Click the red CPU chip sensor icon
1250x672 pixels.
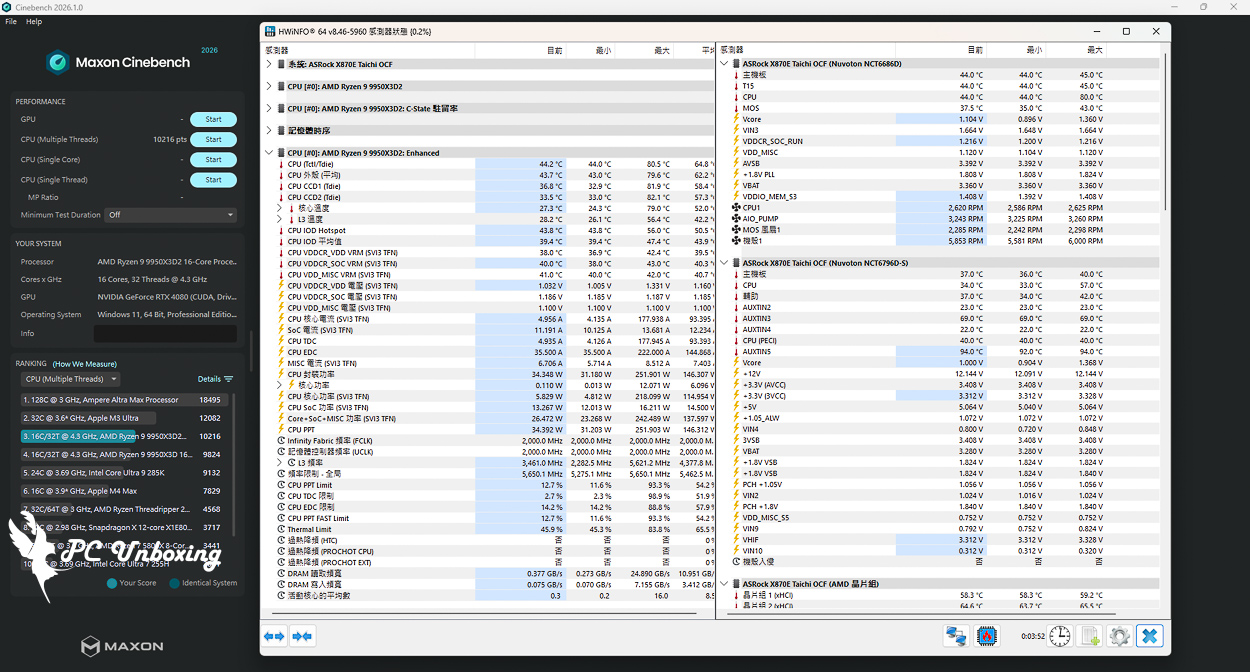[987, 635]
